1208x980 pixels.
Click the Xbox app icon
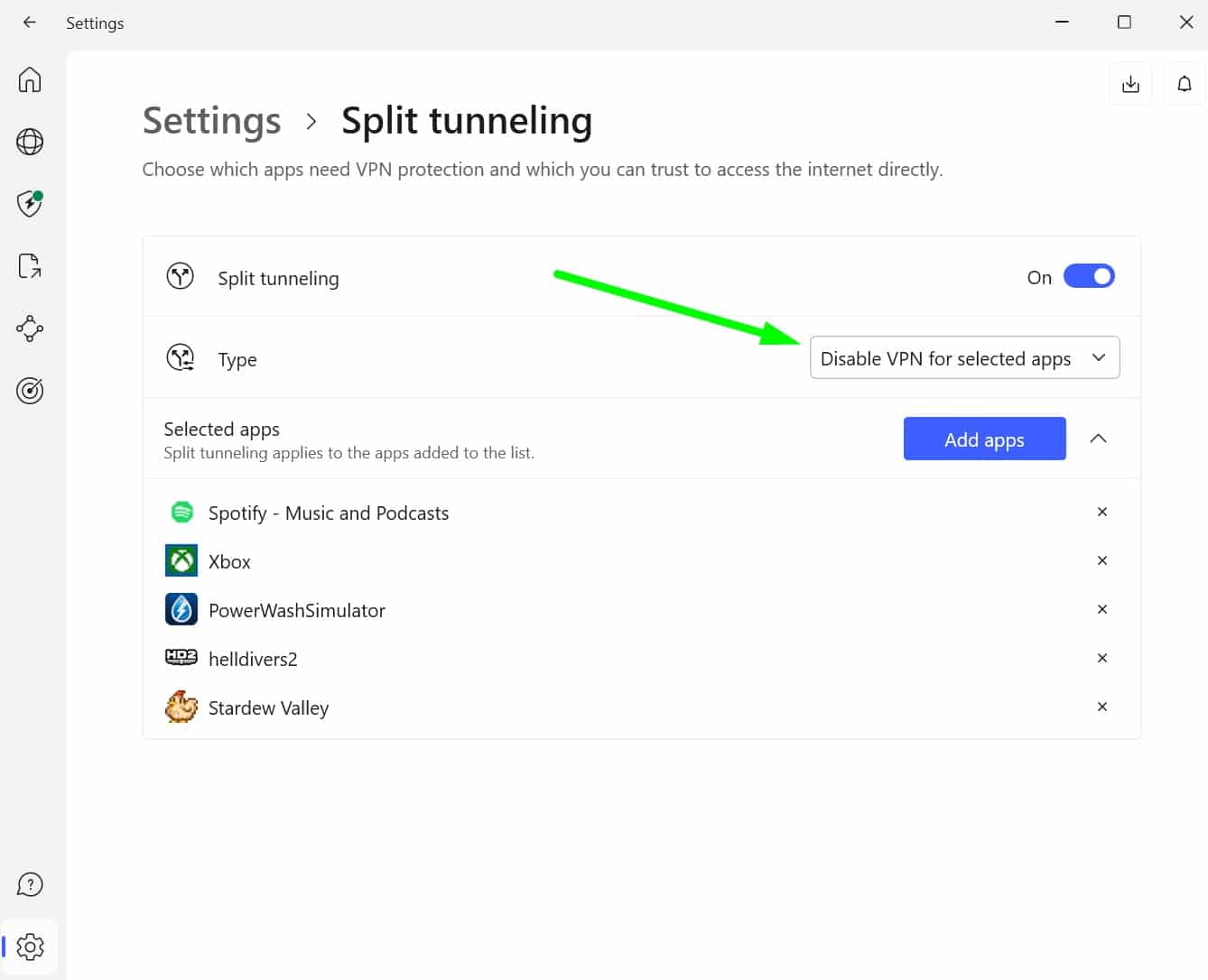181,561
